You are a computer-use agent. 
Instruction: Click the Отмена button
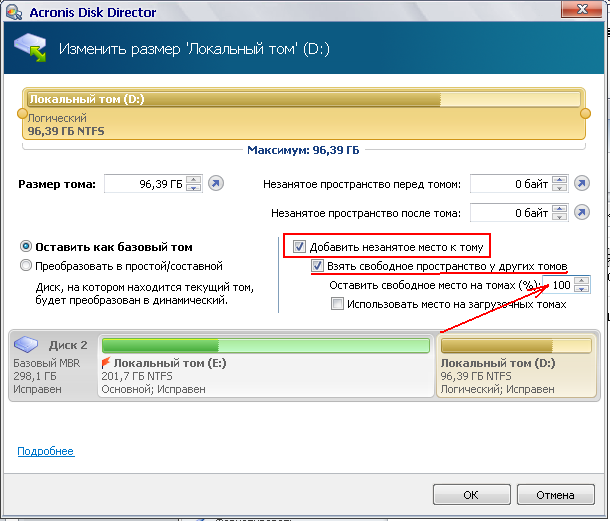pyautogui.click(x=556, y=495)
